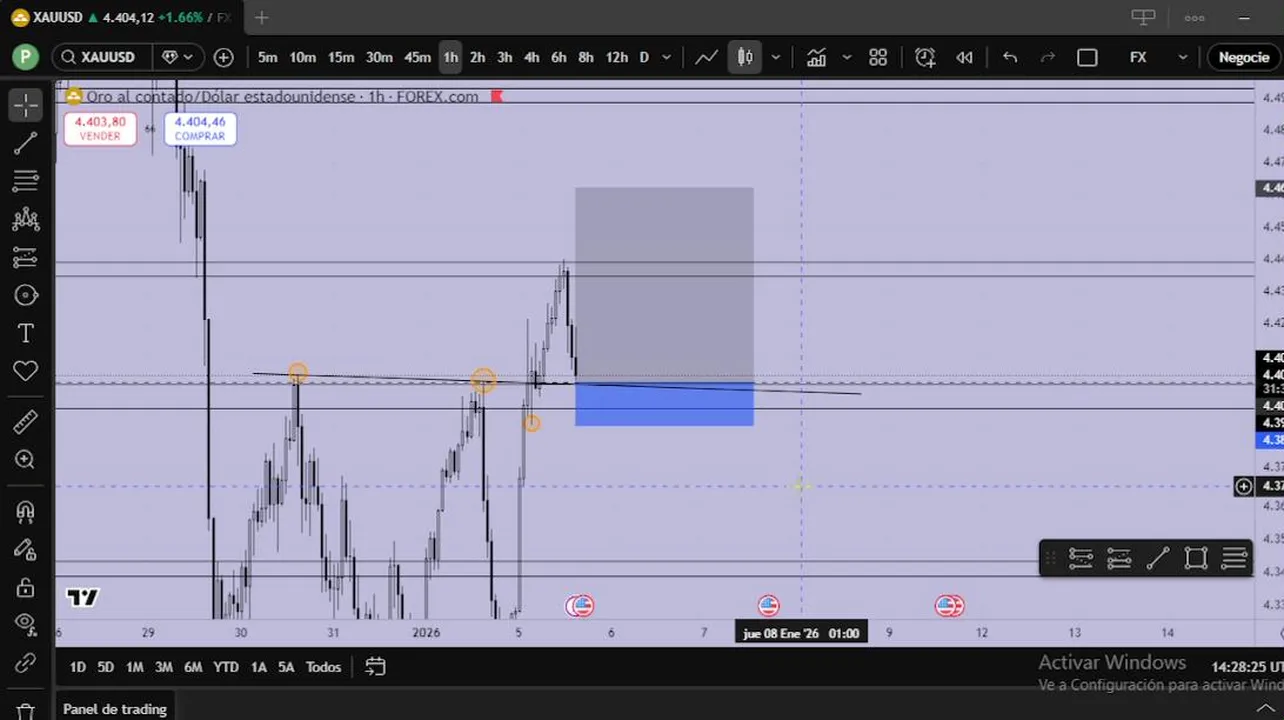Select the 1M date range

pyautogui.click(x=134, y=667)
